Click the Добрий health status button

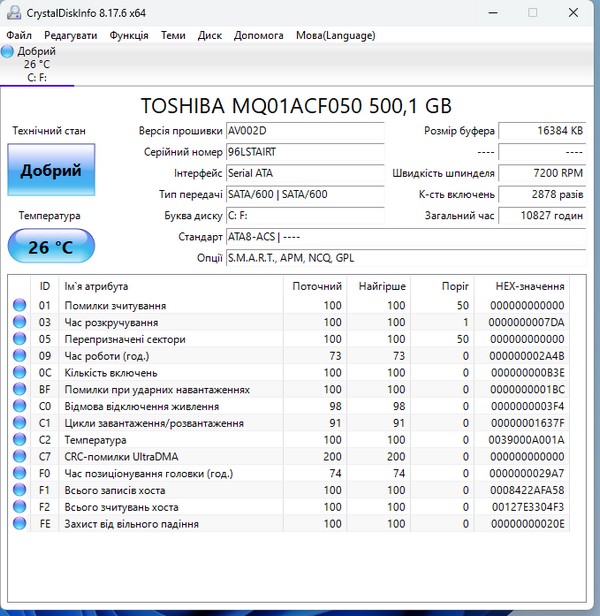click(x=51, y=170)
